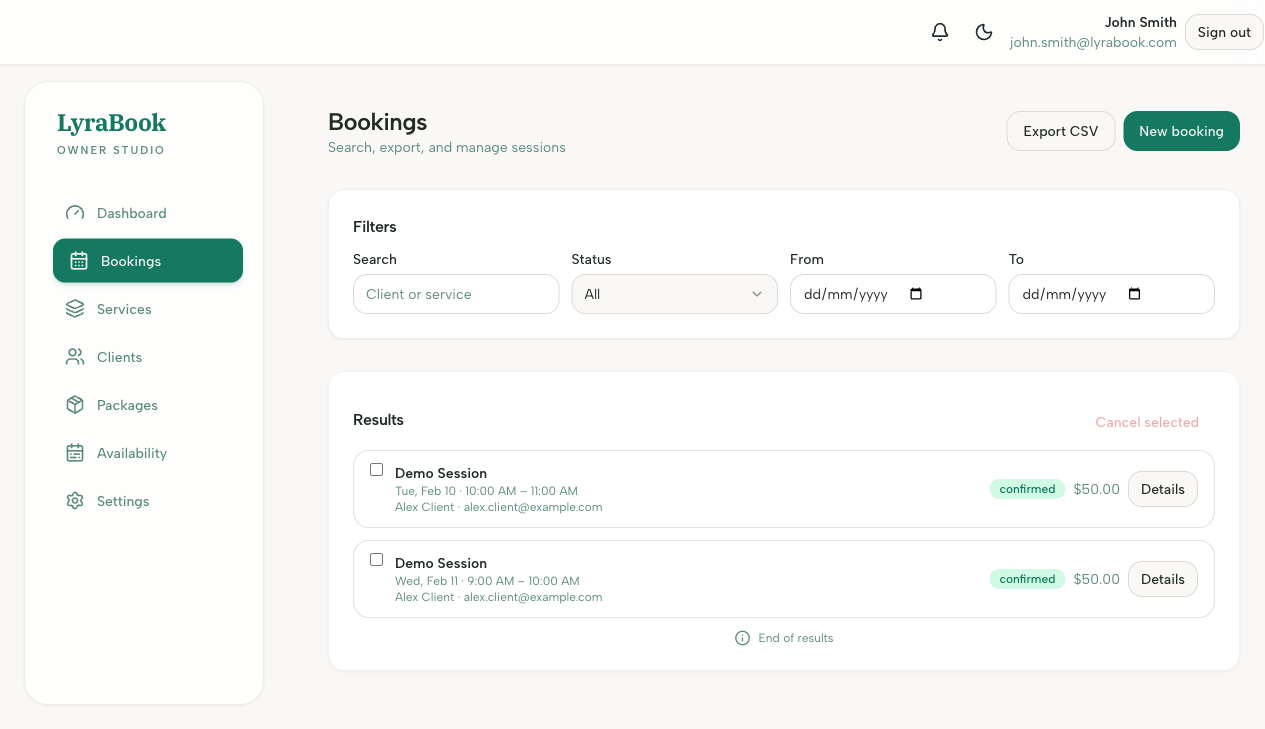Viewport: 1265px width, 729px height.
Task: Click the Clients people icon
Action: [x=75, y=356]
